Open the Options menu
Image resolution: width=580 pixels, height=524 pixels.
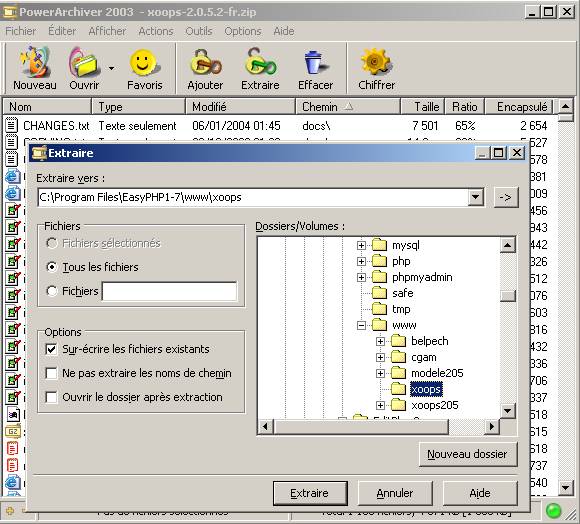[x=243, y=31]
